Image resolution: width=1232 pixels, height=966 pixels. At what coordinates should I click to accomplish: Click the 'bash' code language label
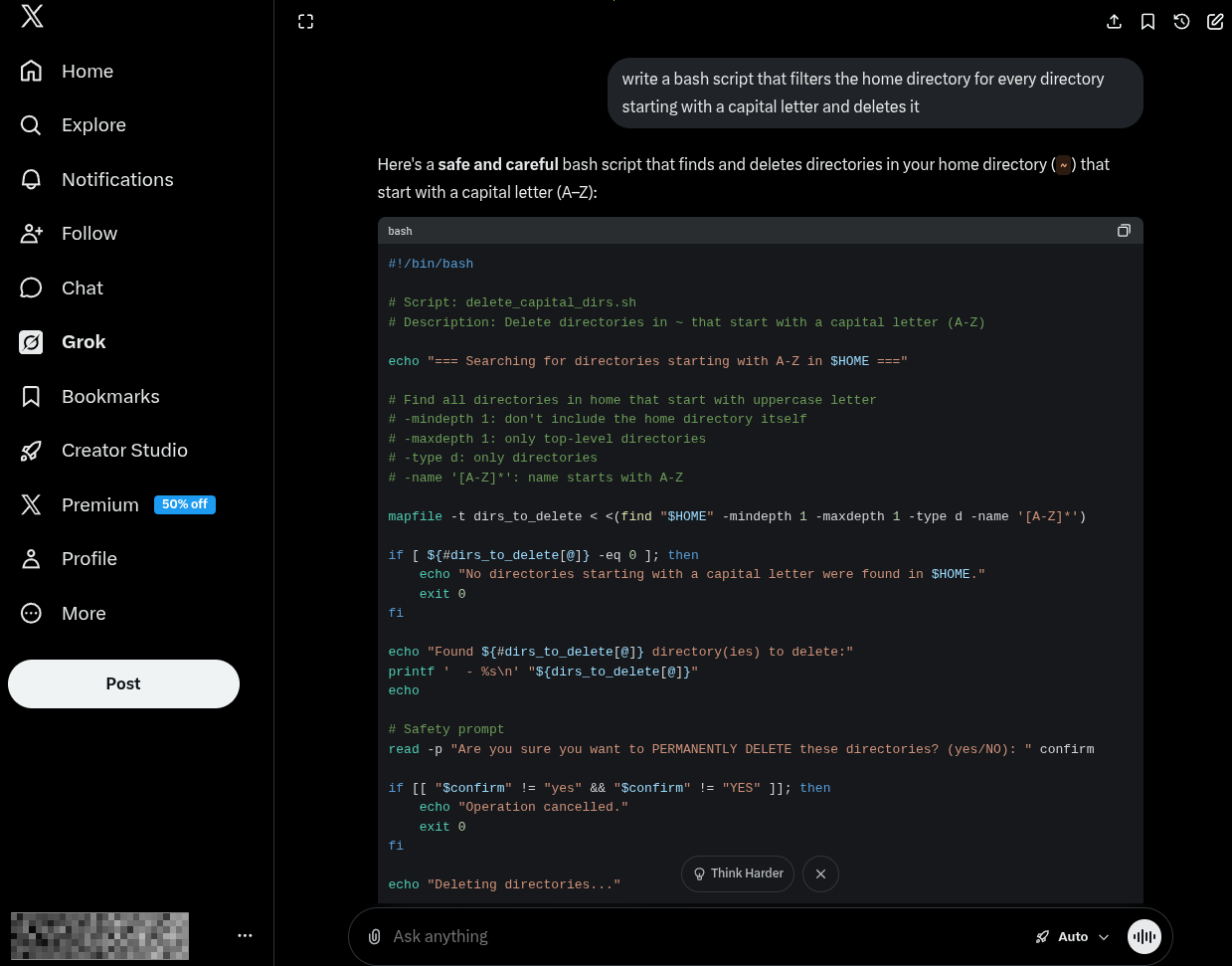400,231
